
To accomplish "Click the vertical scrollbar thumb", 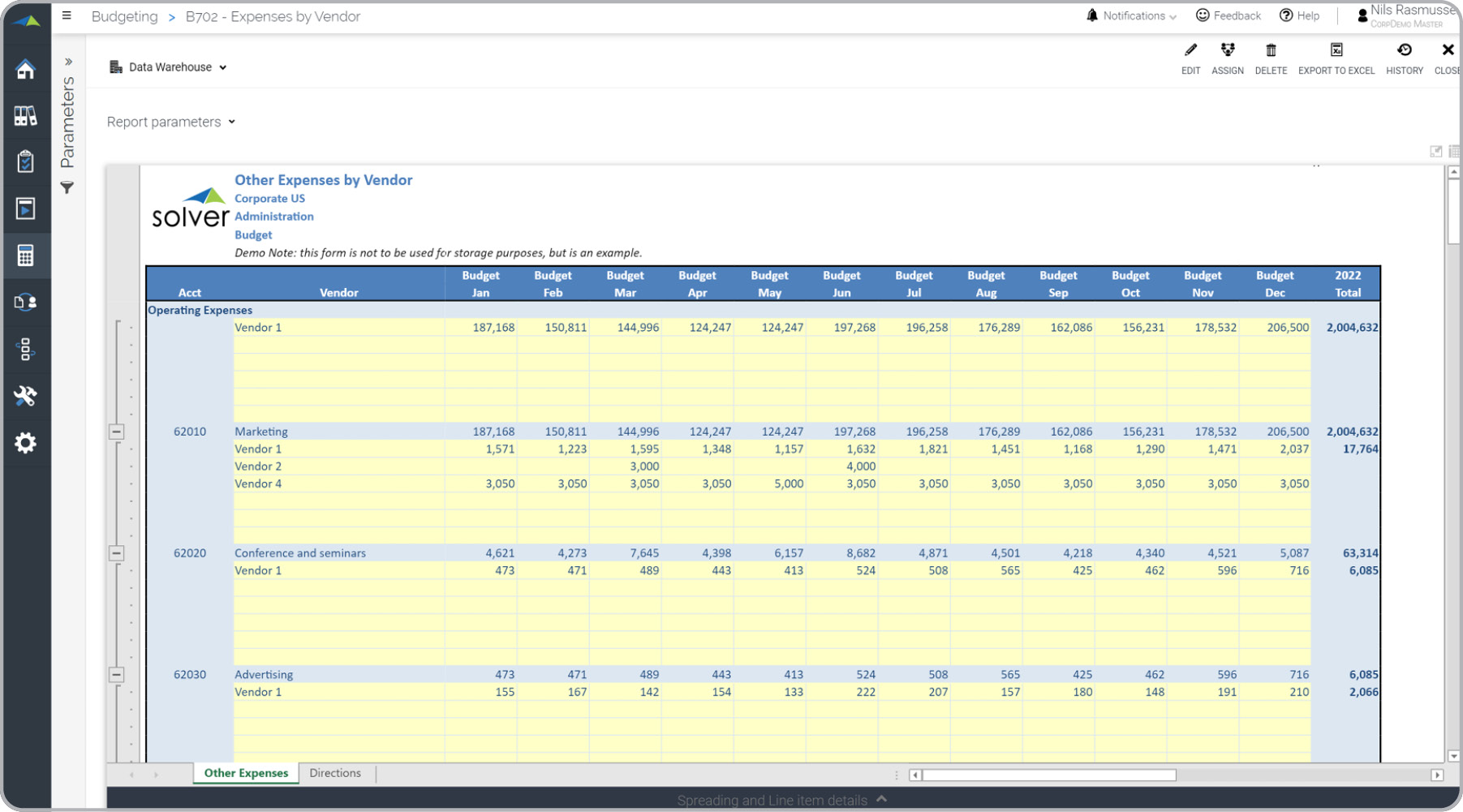I will pyautogui.click(x=1454, y=211).
